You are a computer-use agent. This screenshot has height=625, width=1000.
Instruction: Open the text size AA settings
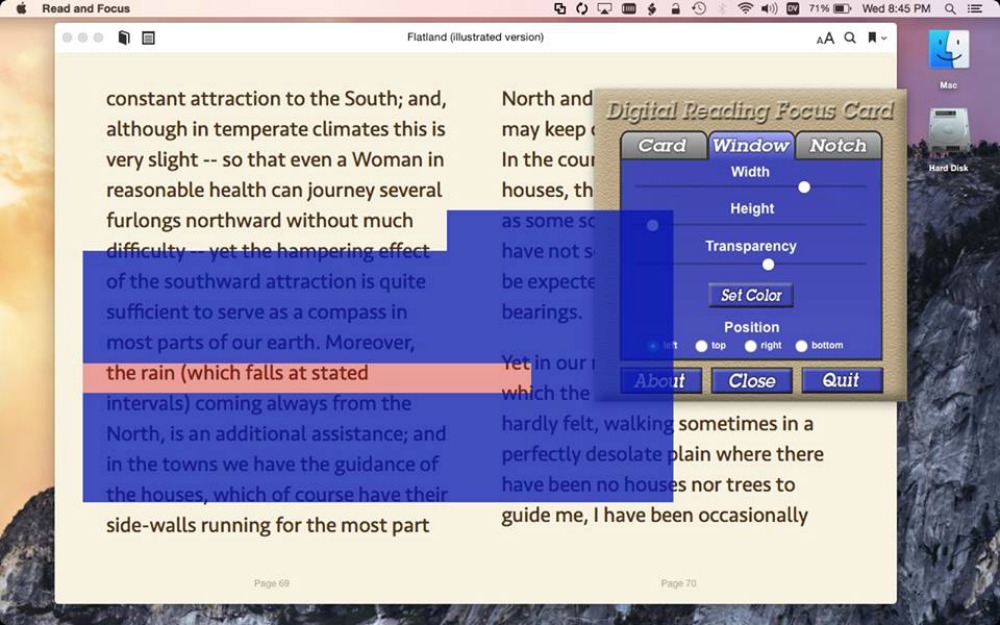point(825,38)
